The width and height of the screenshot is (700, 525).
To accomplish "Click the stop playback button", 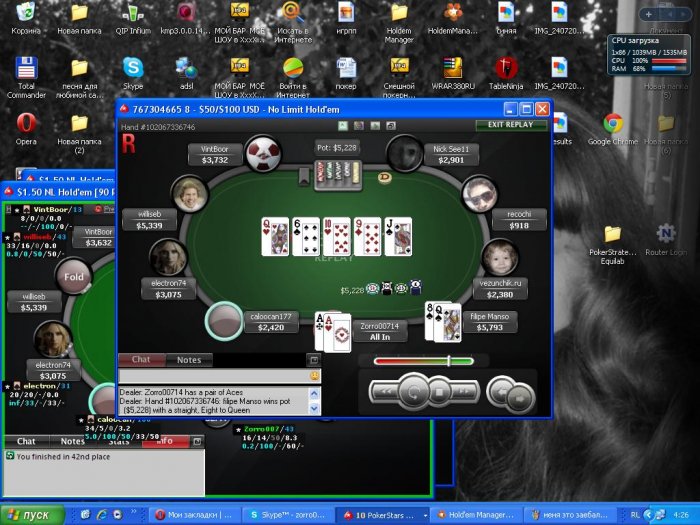I will (x=439, y=392).
